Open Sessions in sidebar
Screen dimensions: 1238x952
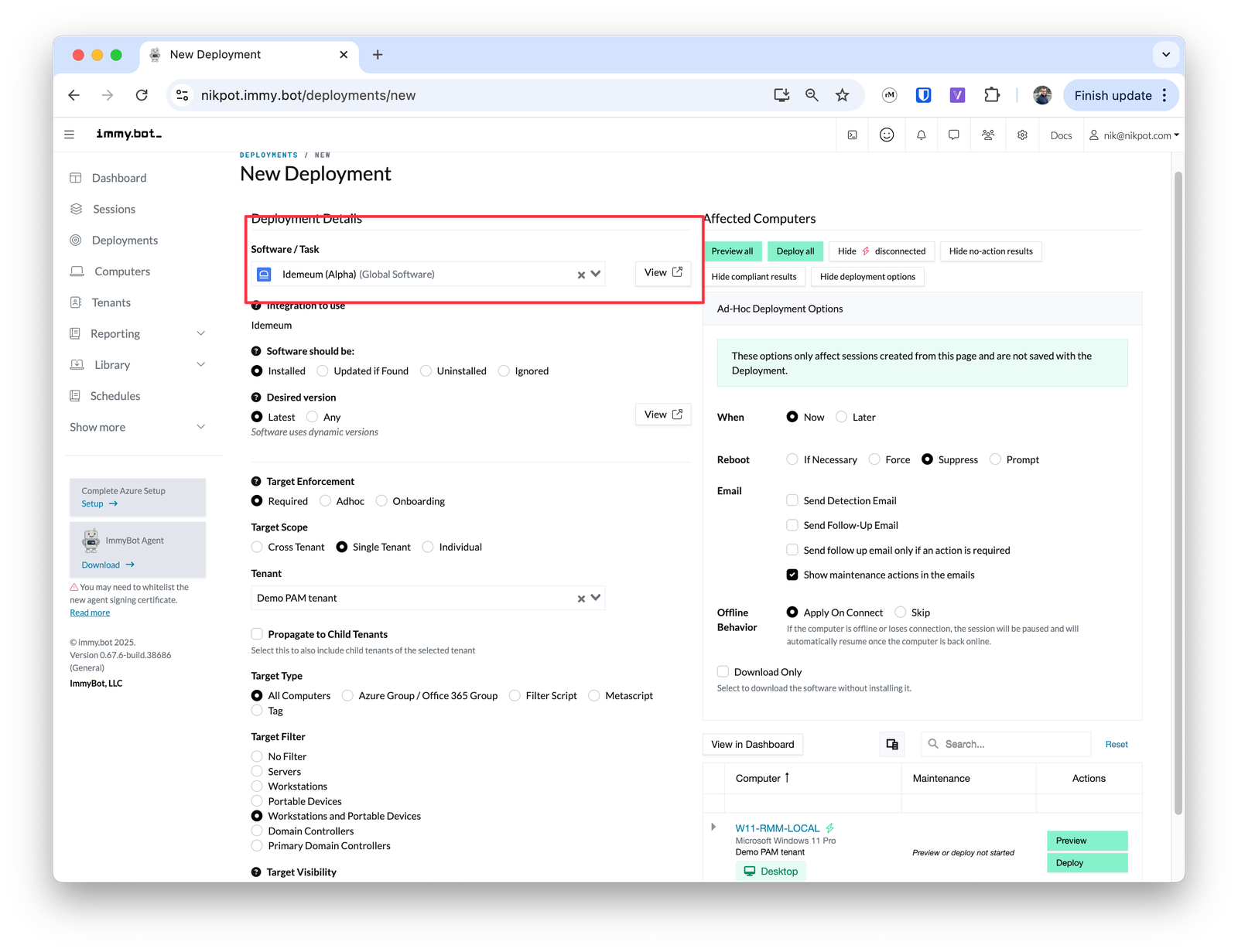tap(114, 210)
